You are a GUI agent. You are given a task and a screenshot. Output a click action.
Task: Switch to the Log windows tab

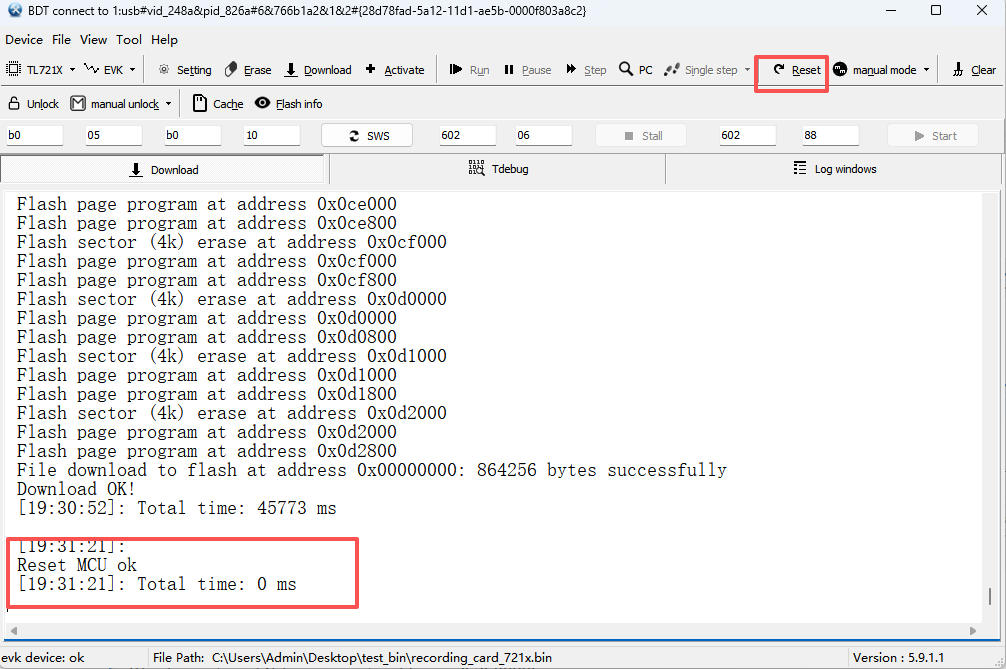click(834, 169)
